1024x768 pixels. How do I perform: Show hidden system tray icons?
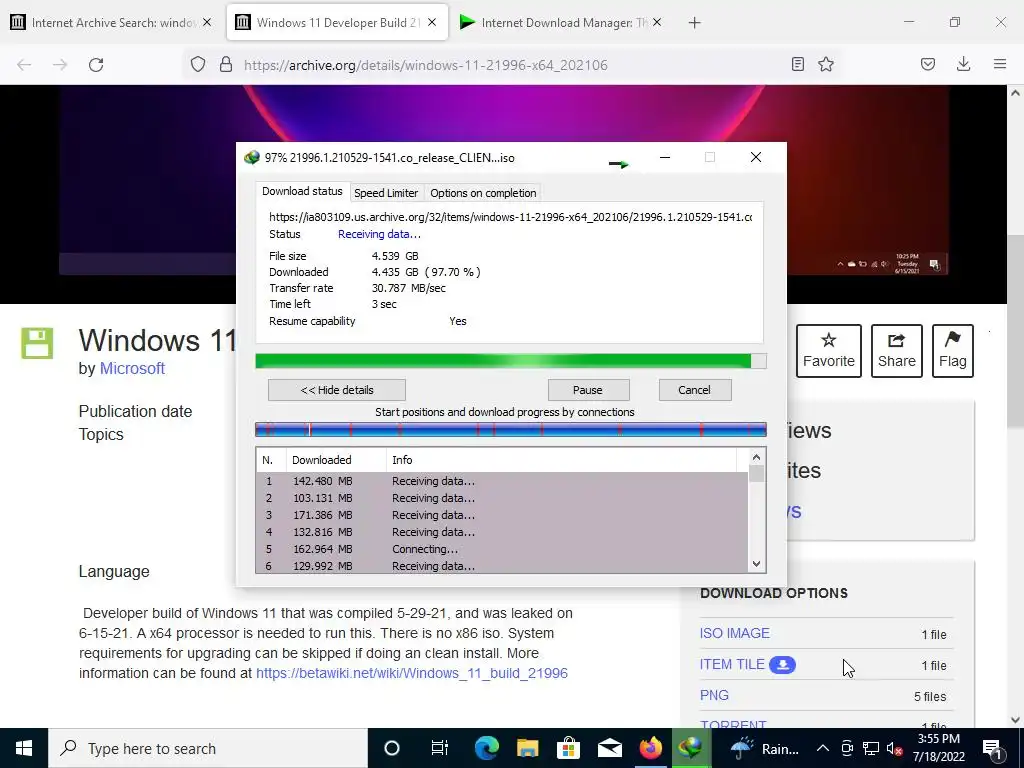point(823,748)
